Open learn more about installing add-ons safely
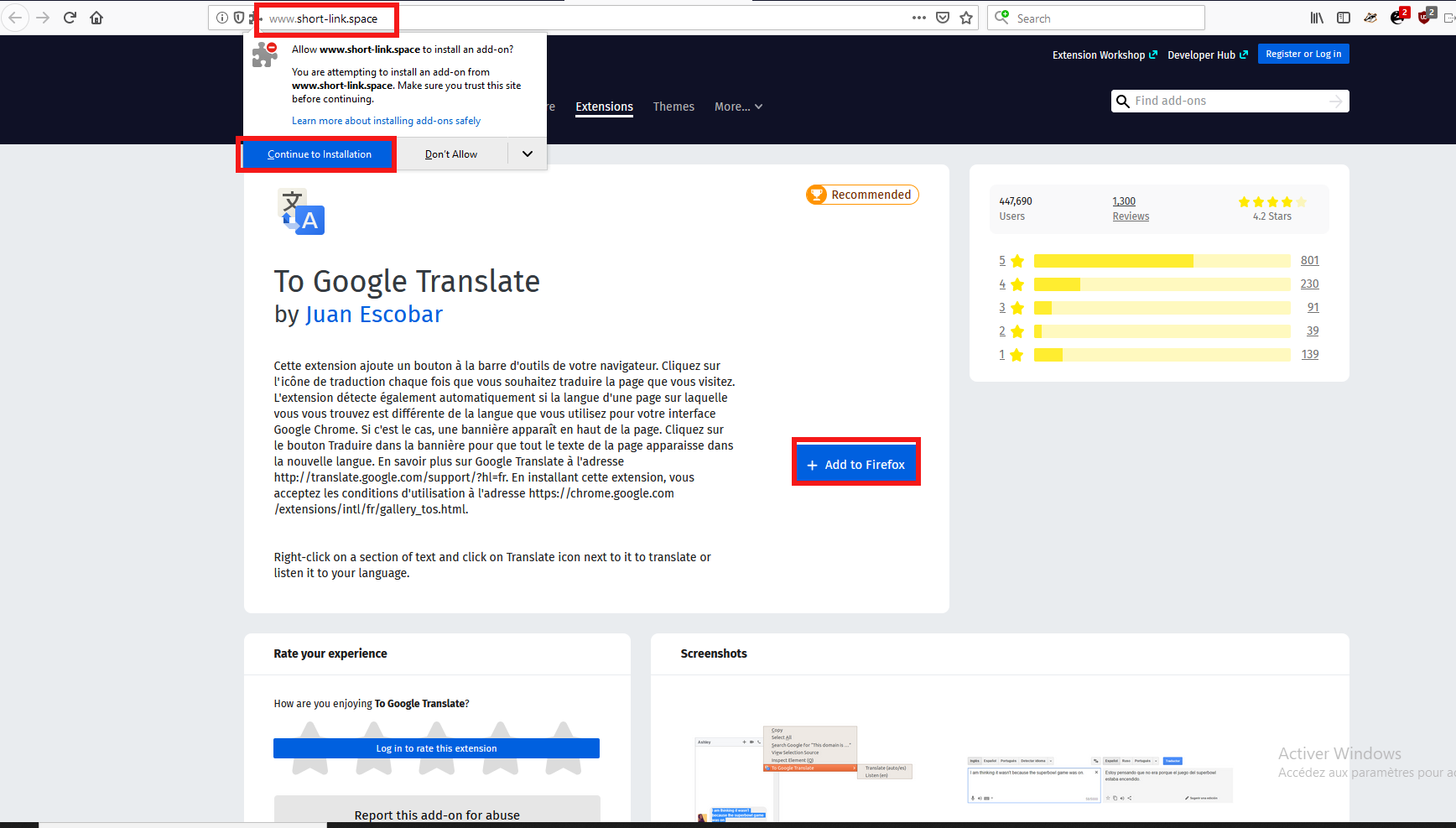 [x=386, y=121]
